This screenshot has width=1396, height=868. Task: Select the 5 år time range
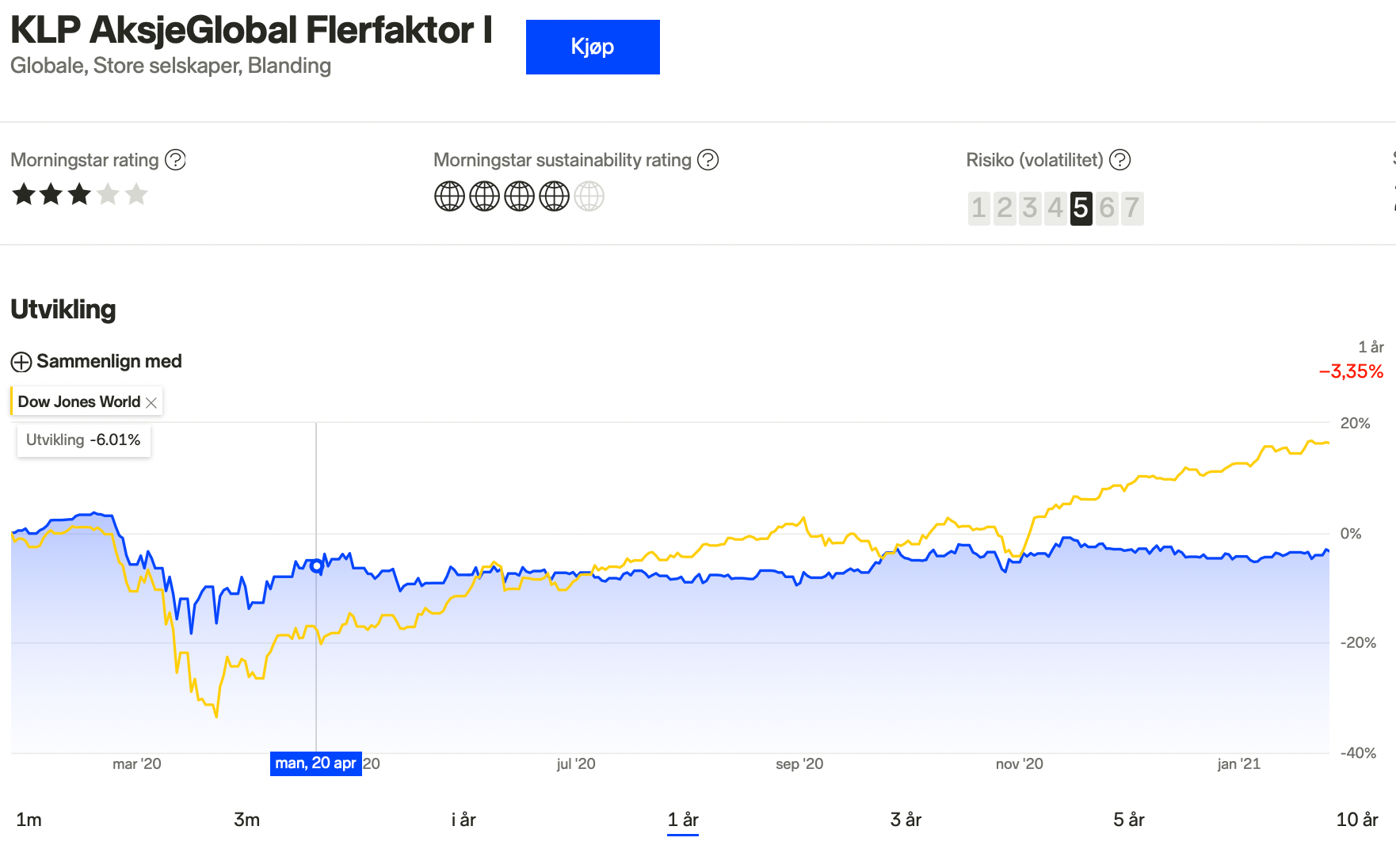pyautogui.click(x=1129, y=820)
